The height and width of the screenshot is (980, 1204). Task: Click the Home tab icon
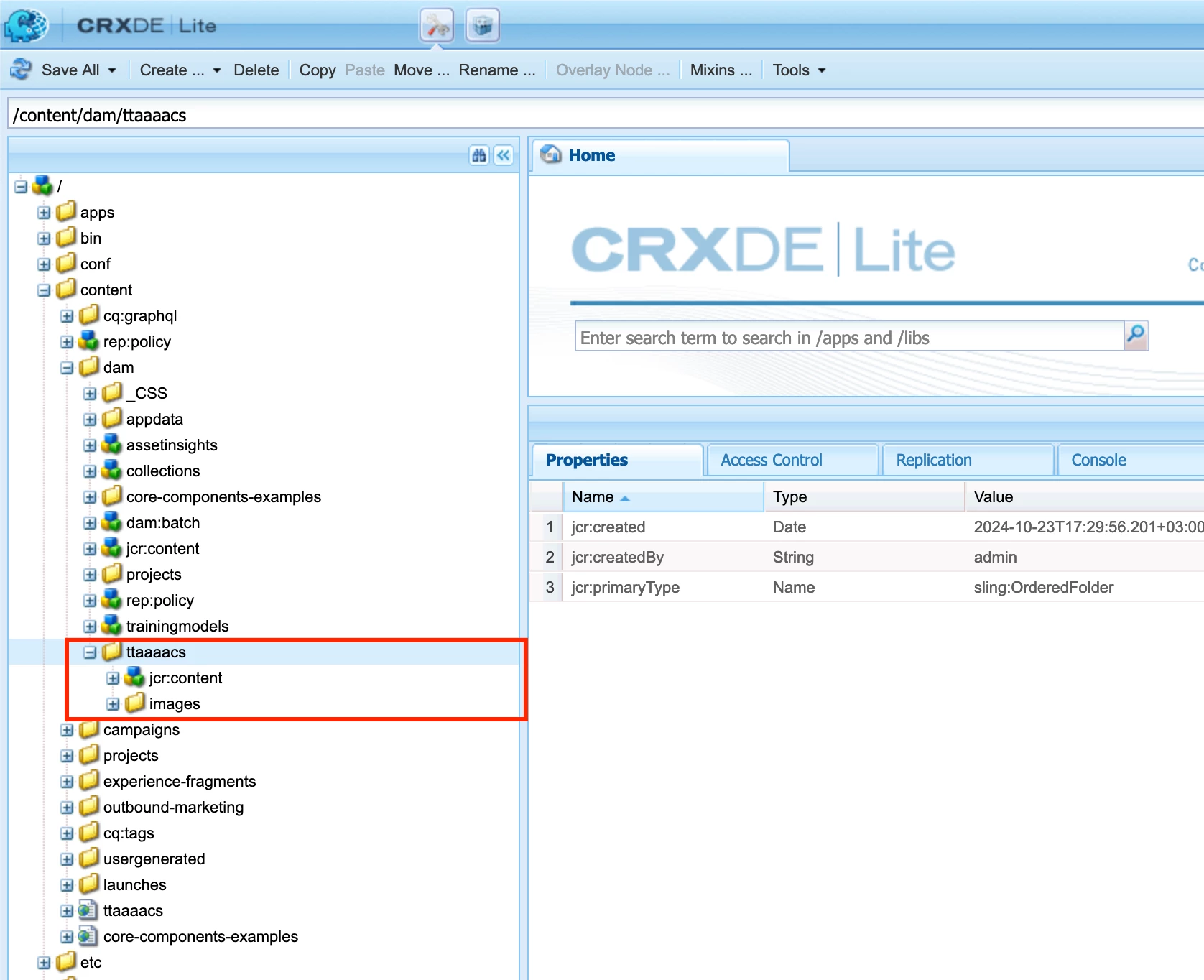click(x=551, y=154)
